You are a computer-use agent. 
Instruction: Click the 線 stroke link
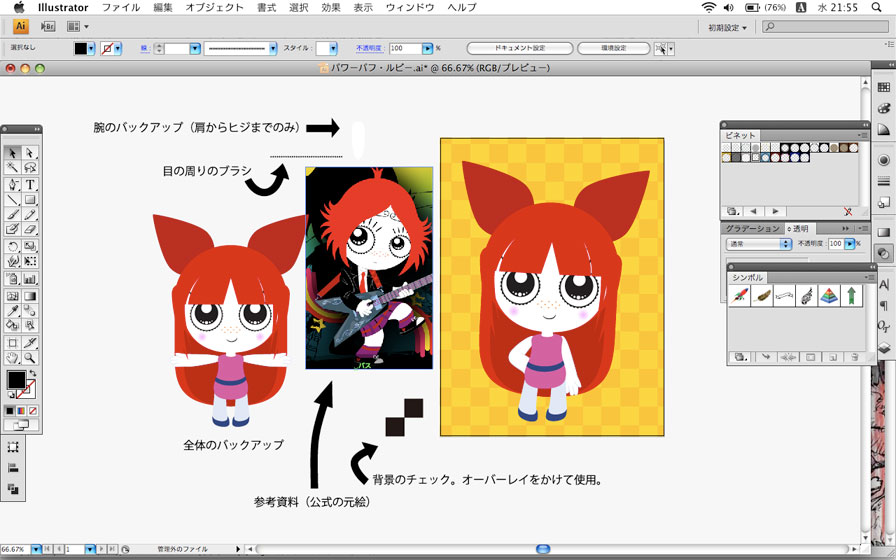[145, 49]
